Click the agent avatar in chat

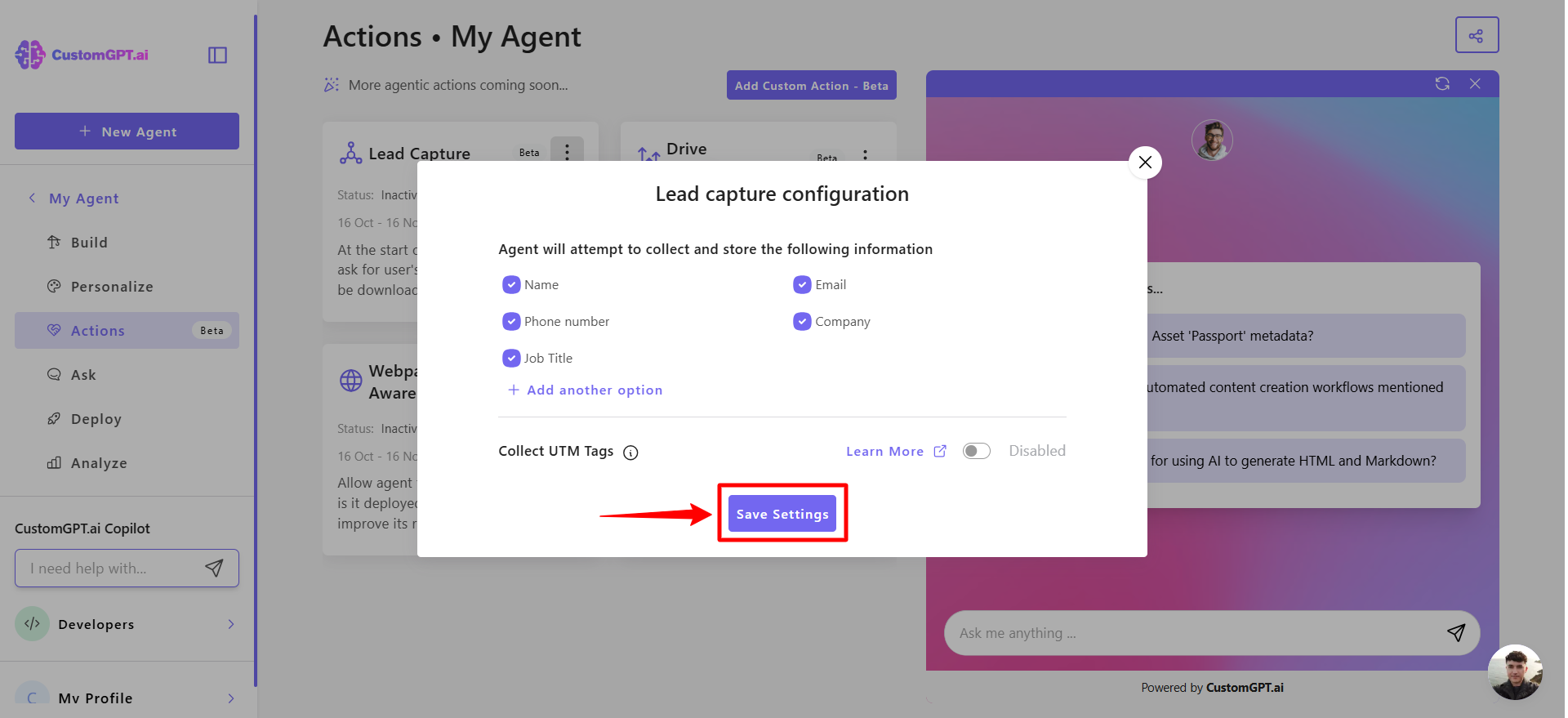tap(1212, 140)
